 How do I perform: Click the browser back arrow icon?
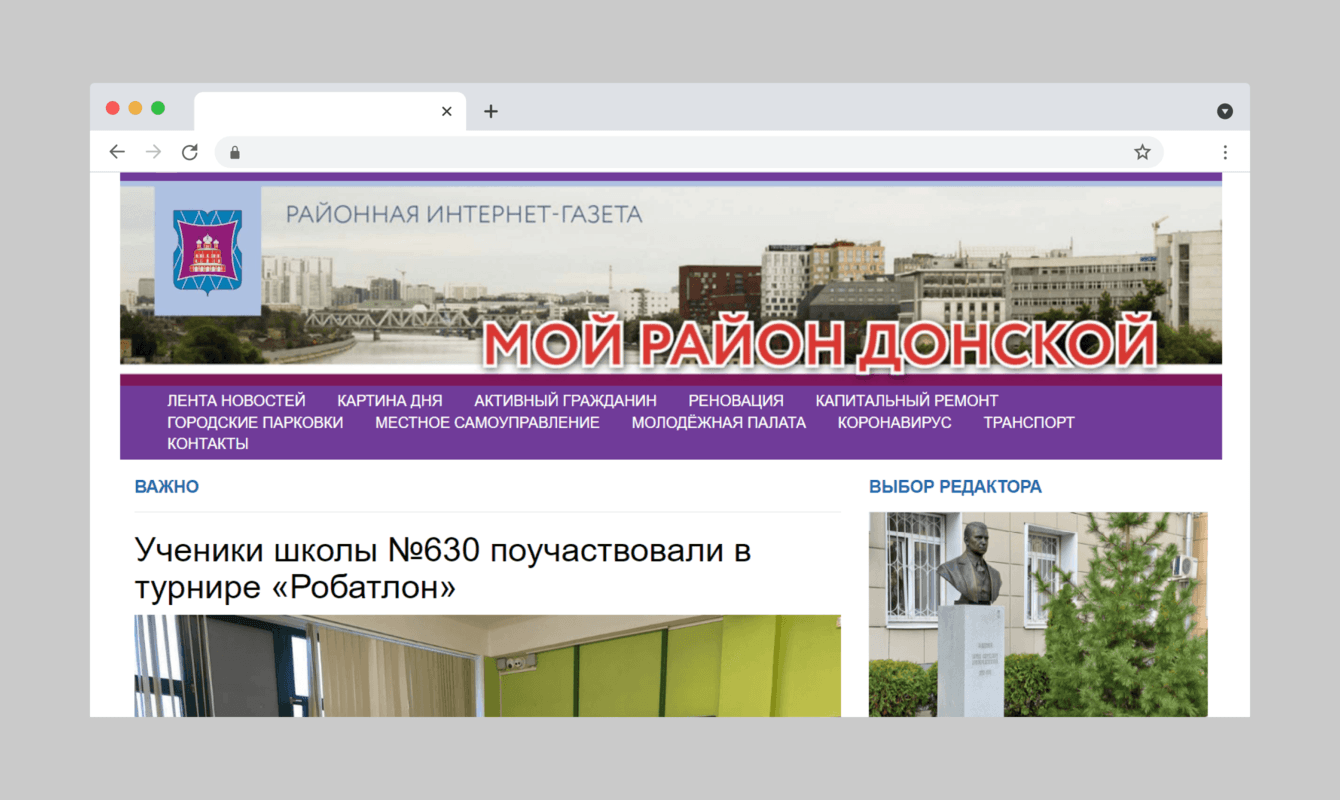click(117, 151)
